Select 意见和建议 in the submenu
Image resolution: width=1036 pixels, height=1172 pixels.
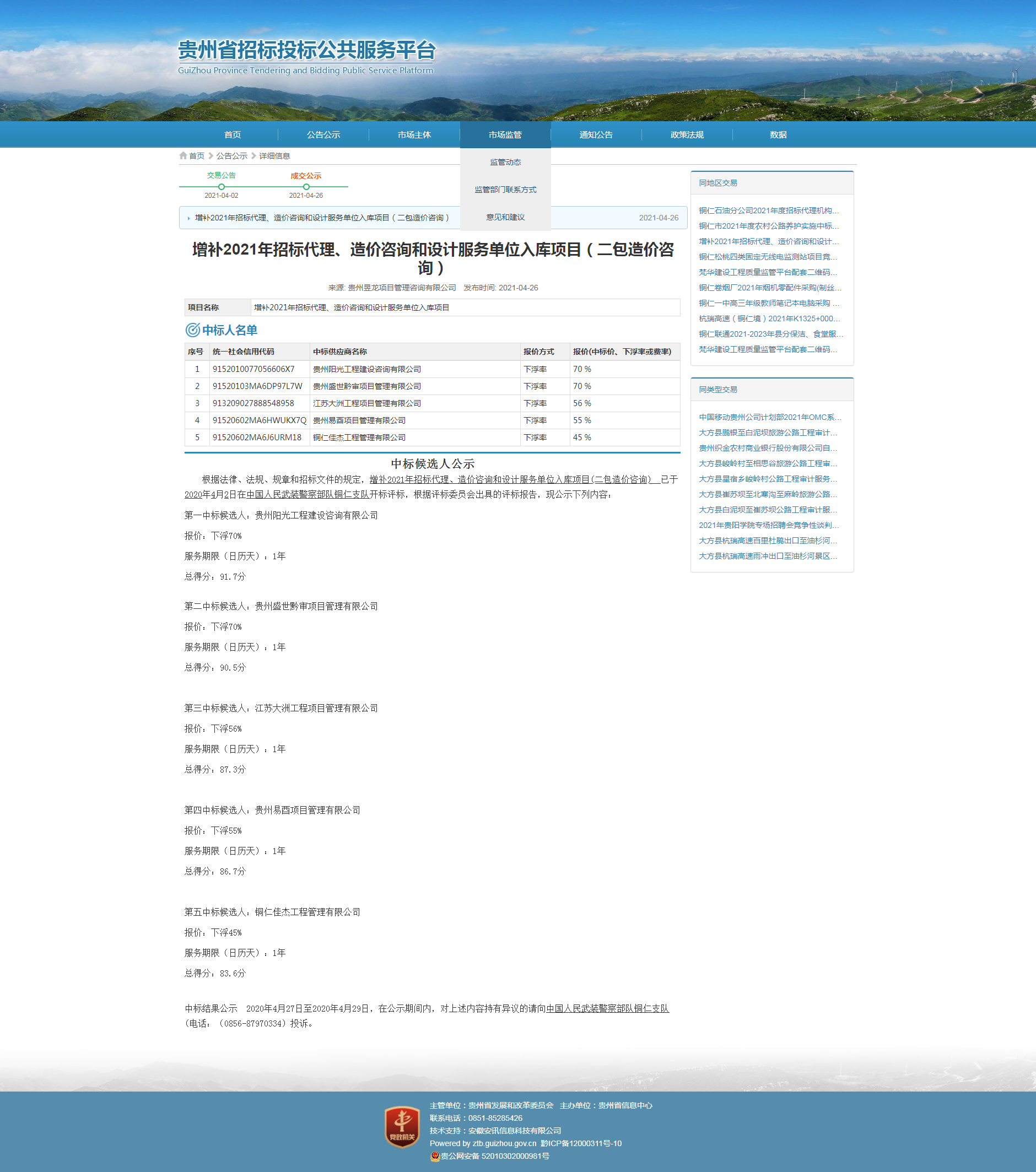505,217
